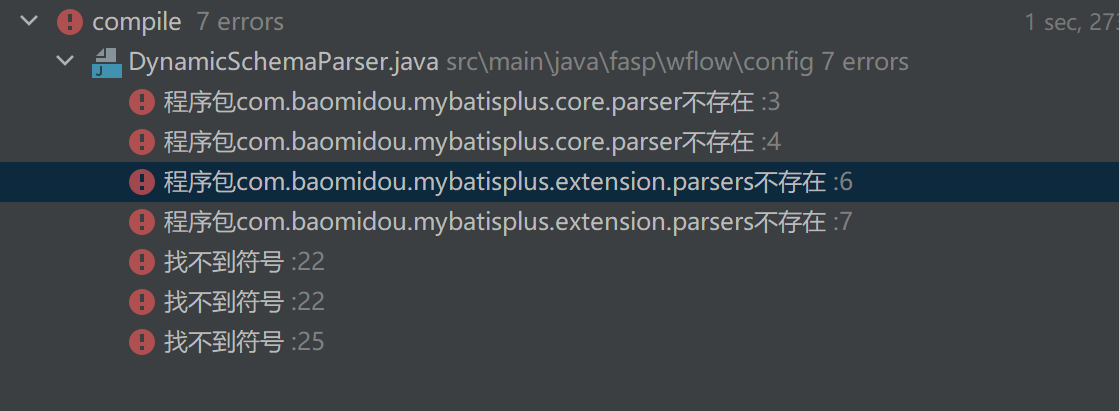Click error icon of the core.parser :4 error

pyautogui.click(x=142, y=141)
